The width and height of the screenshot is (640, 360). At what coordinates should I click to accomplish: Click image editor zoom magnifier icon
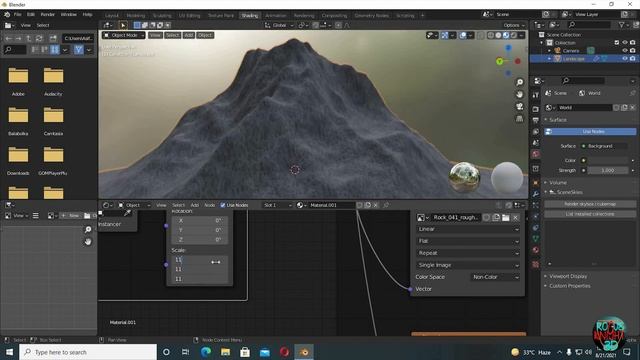click(88, 230)
